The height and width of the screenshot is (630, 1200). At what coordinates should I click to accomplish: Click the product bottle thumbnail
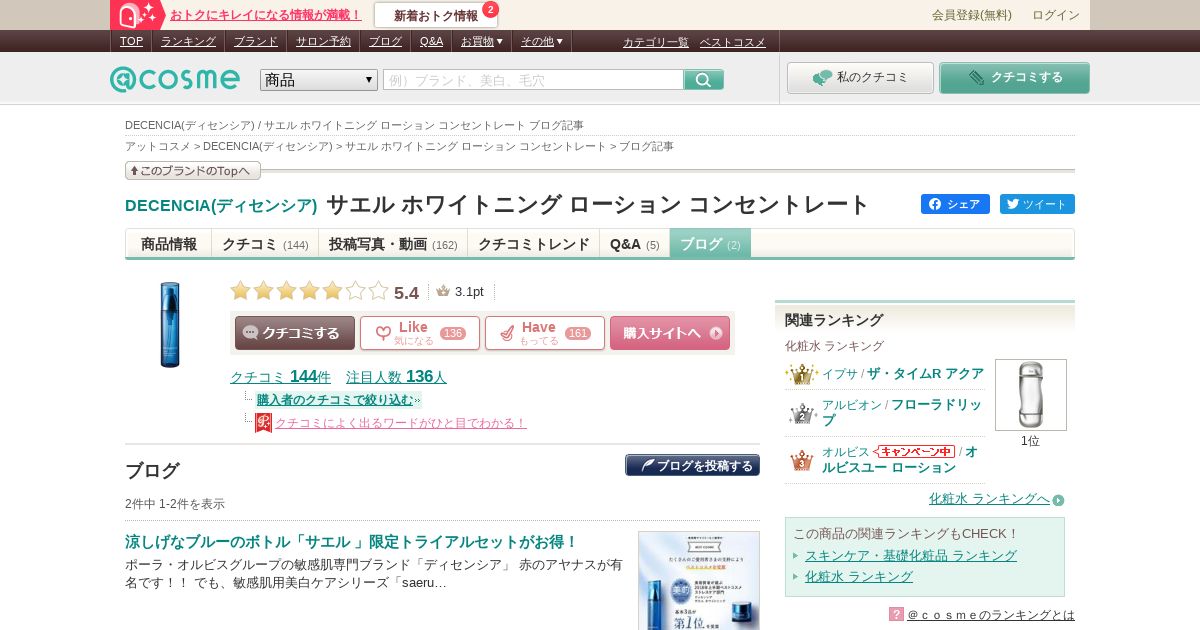point(170,325)
